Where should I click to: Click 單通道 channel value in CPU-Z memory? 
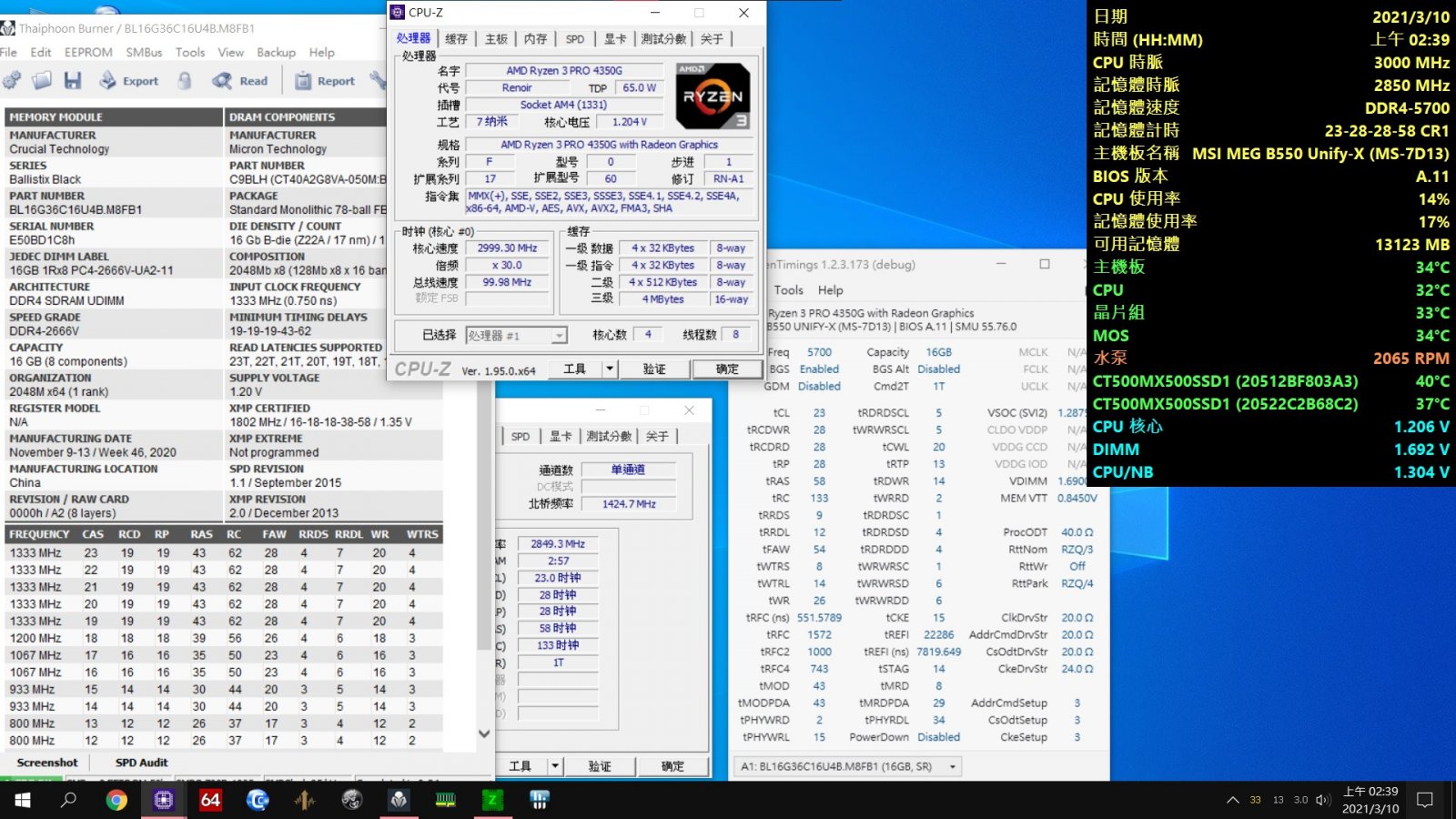[628, 470]
